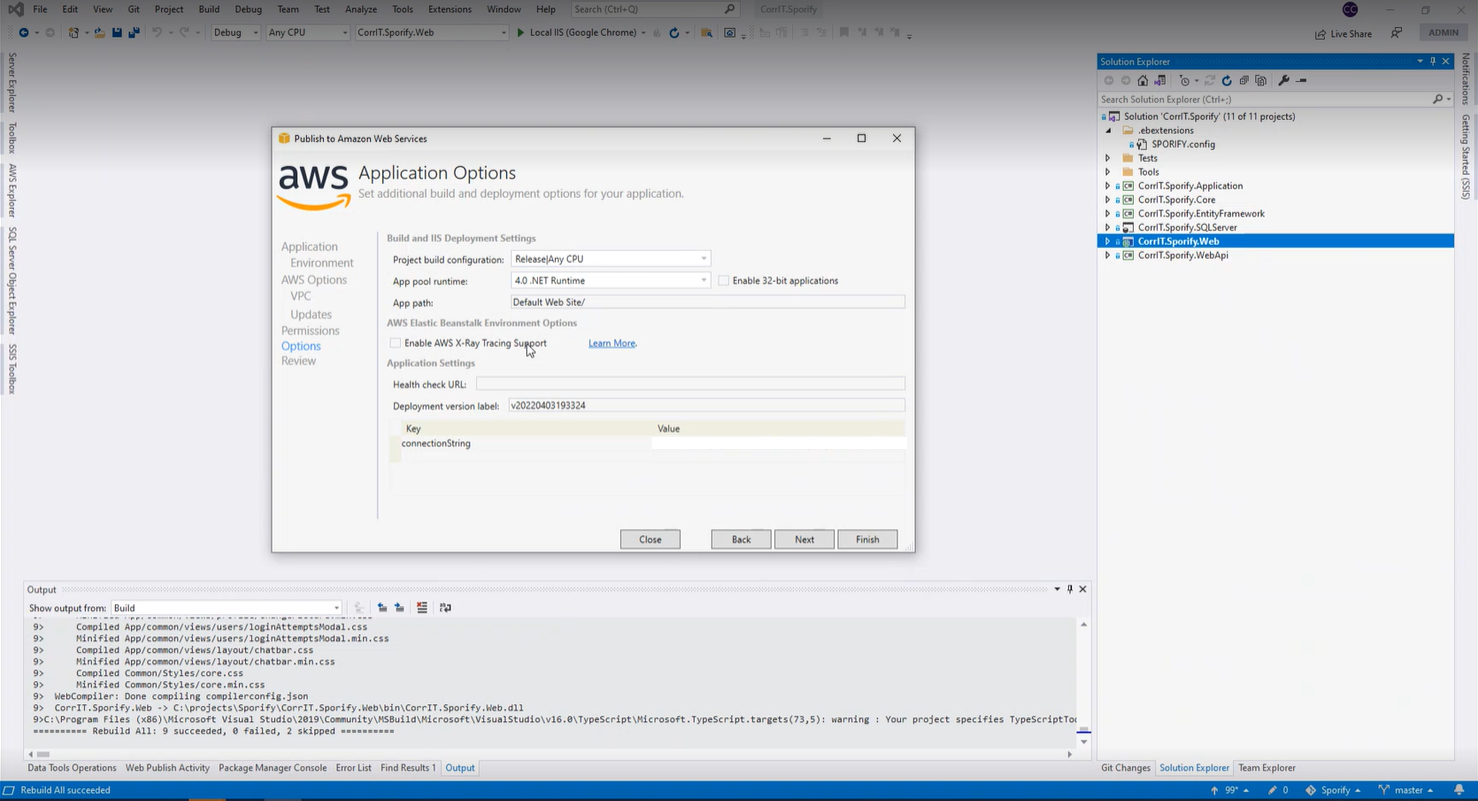Screen dimensions: 1478x801
Task: Click the Save All toolbar icon
Action: tap(133, 33)
